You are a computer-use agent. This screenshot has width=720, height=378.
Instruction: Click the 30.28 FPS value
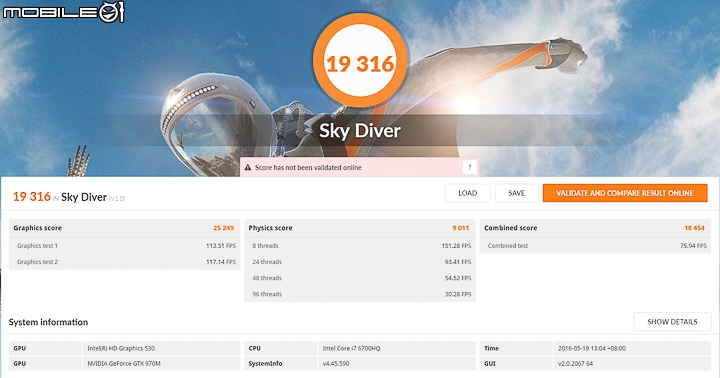coord(458,294)
